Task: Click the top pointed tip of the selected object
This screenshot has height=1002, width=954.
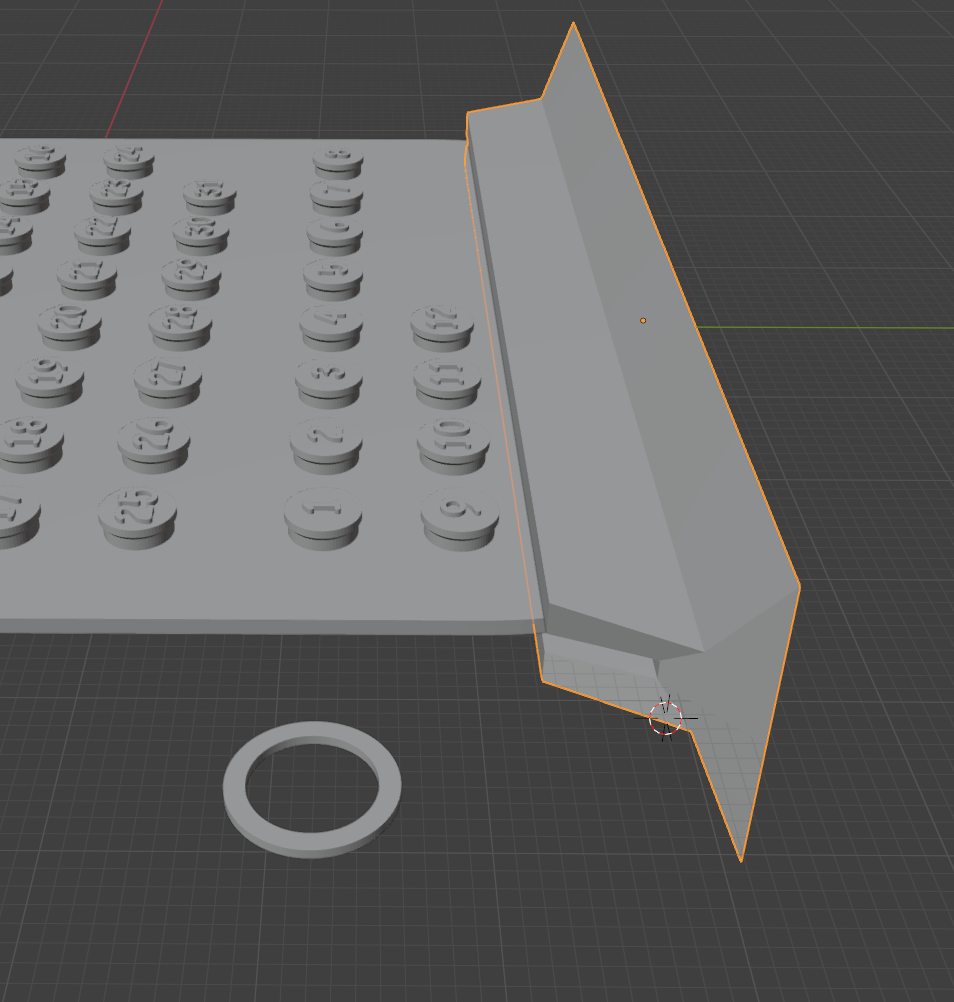Action: 573,25
